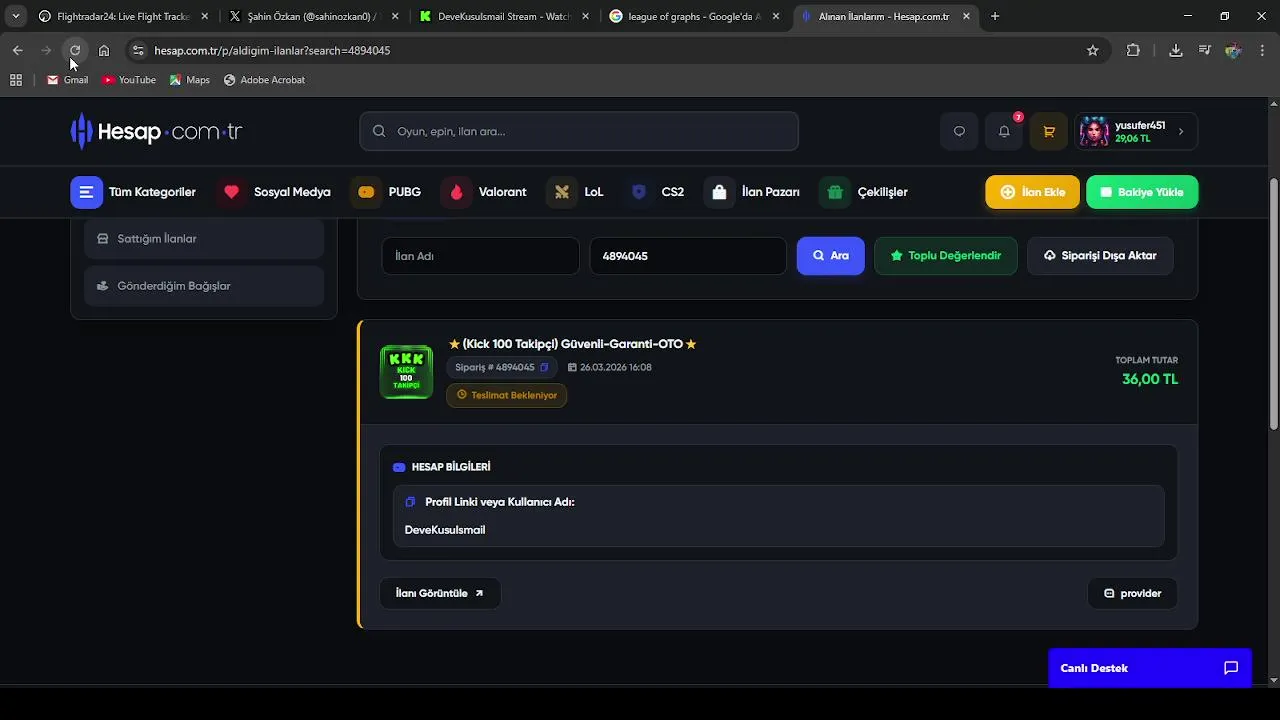The image size is (1280, 720).
Task: Click Bakiye Yükle button
Action: pos(1142,192)
